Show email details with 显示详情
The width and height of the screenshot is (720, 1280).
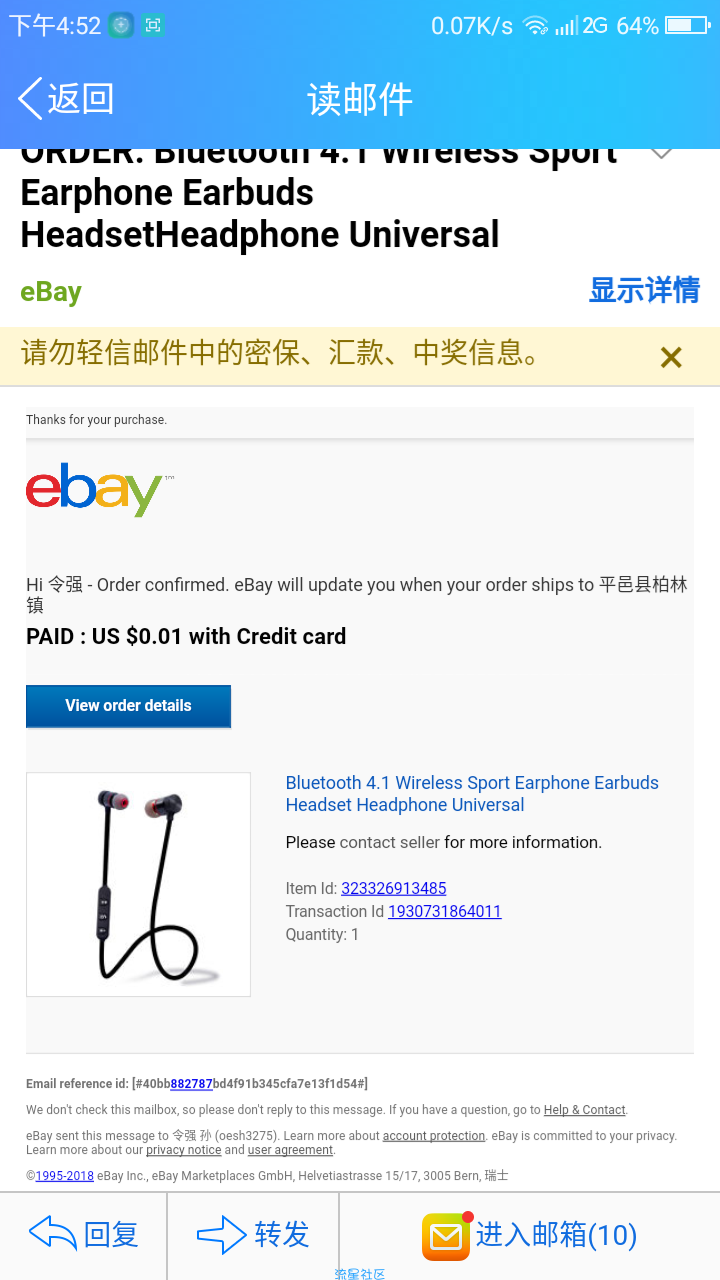(644, 290)
